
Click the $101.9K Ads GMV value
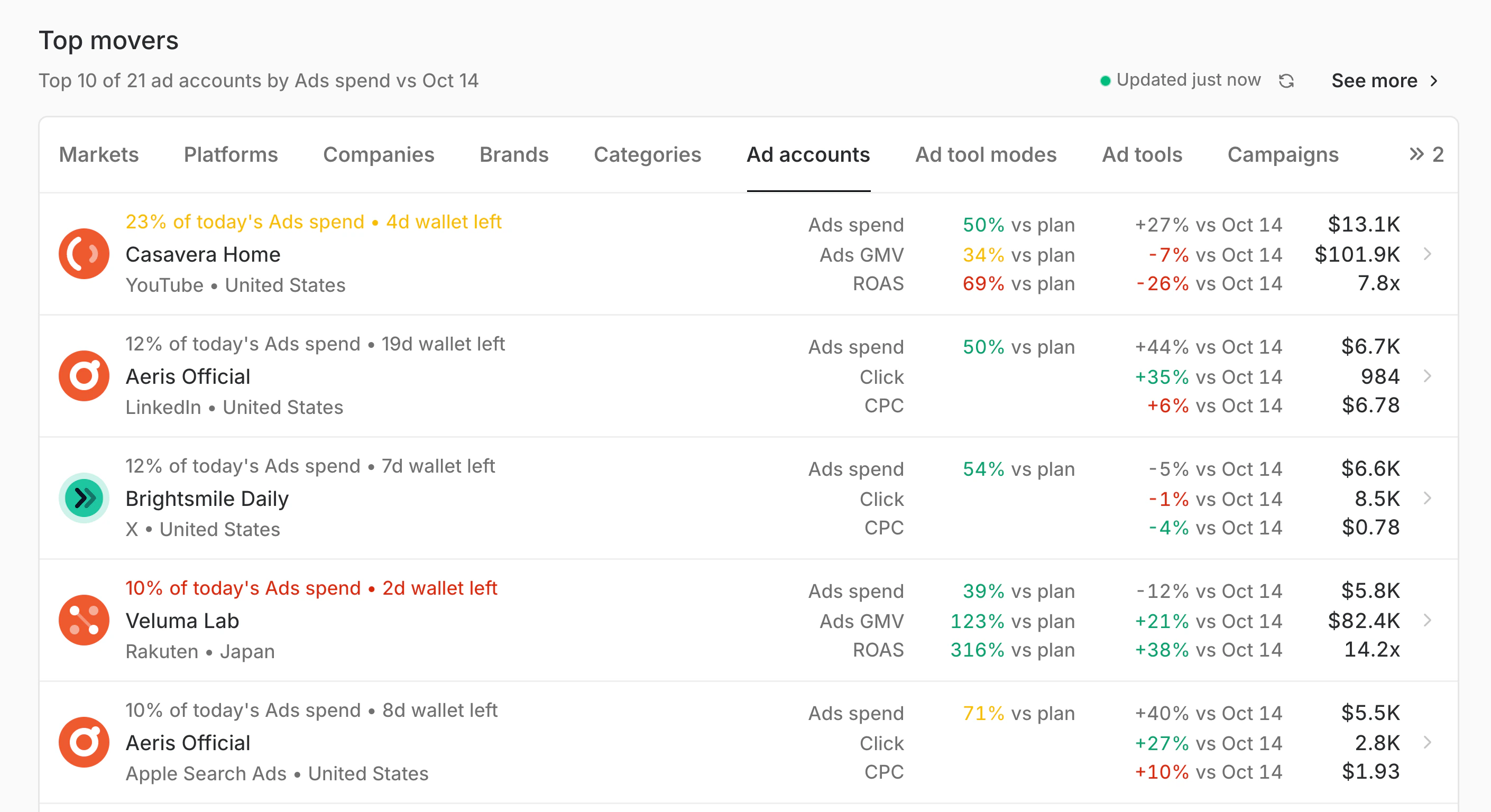pyautogui.click(x=1357, y=254)
